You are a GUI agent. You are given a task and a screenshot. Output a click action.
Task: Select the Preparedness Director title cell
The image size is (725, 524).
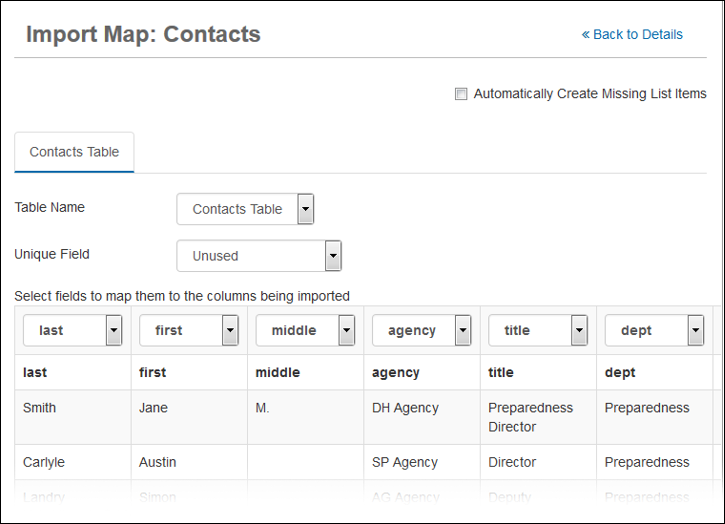(530, 417)
